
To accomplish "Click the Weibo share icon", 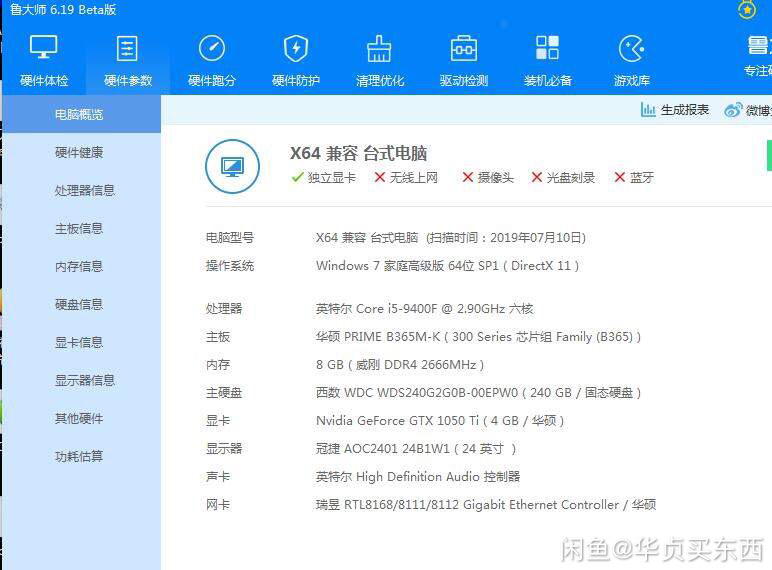I will (733, 110).
